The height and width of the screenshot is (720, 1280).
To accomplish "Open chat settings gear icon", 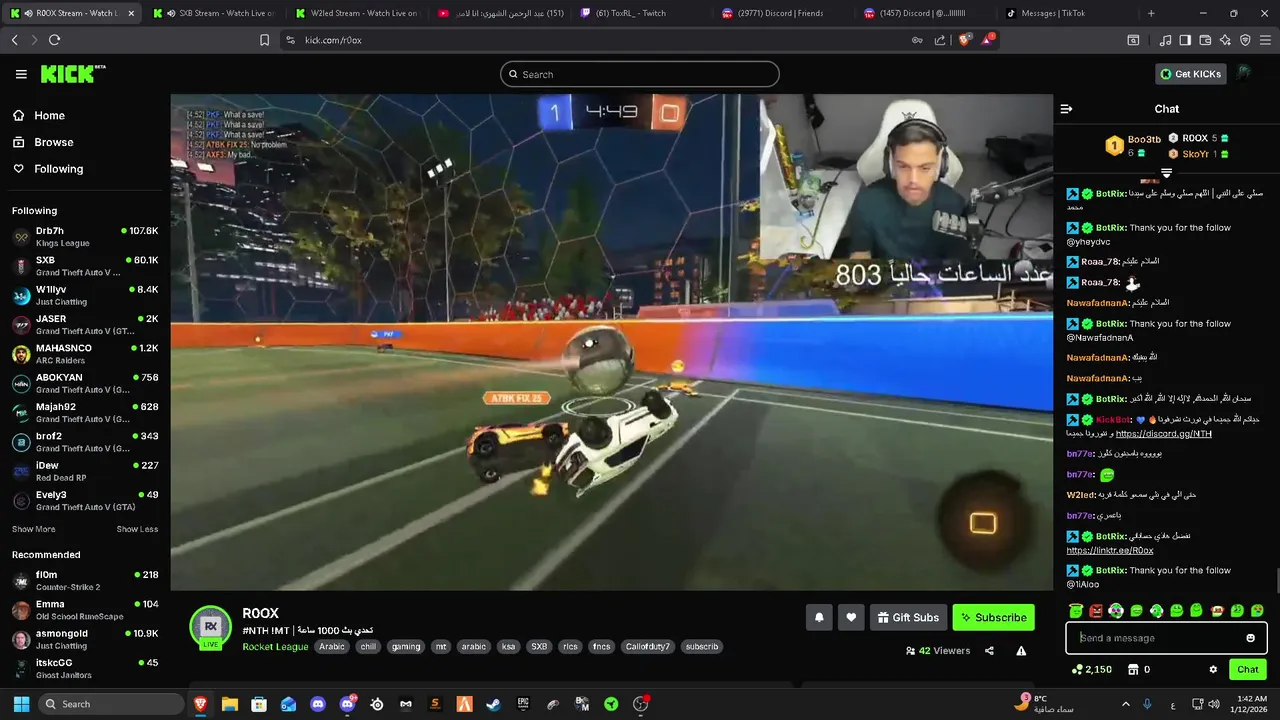I will pos(1213,669).
